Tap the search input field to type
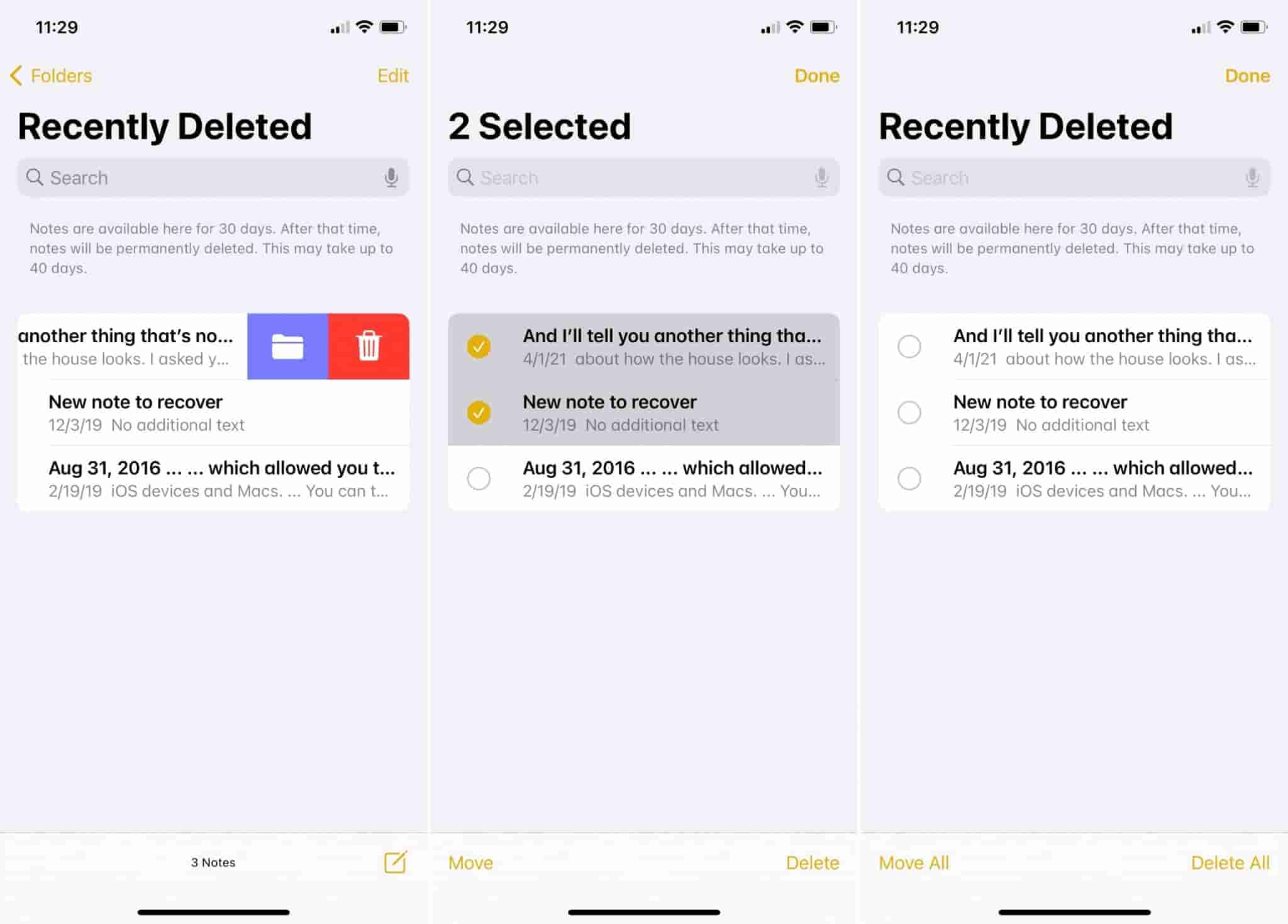1288x924 pixels. (213, 177)
